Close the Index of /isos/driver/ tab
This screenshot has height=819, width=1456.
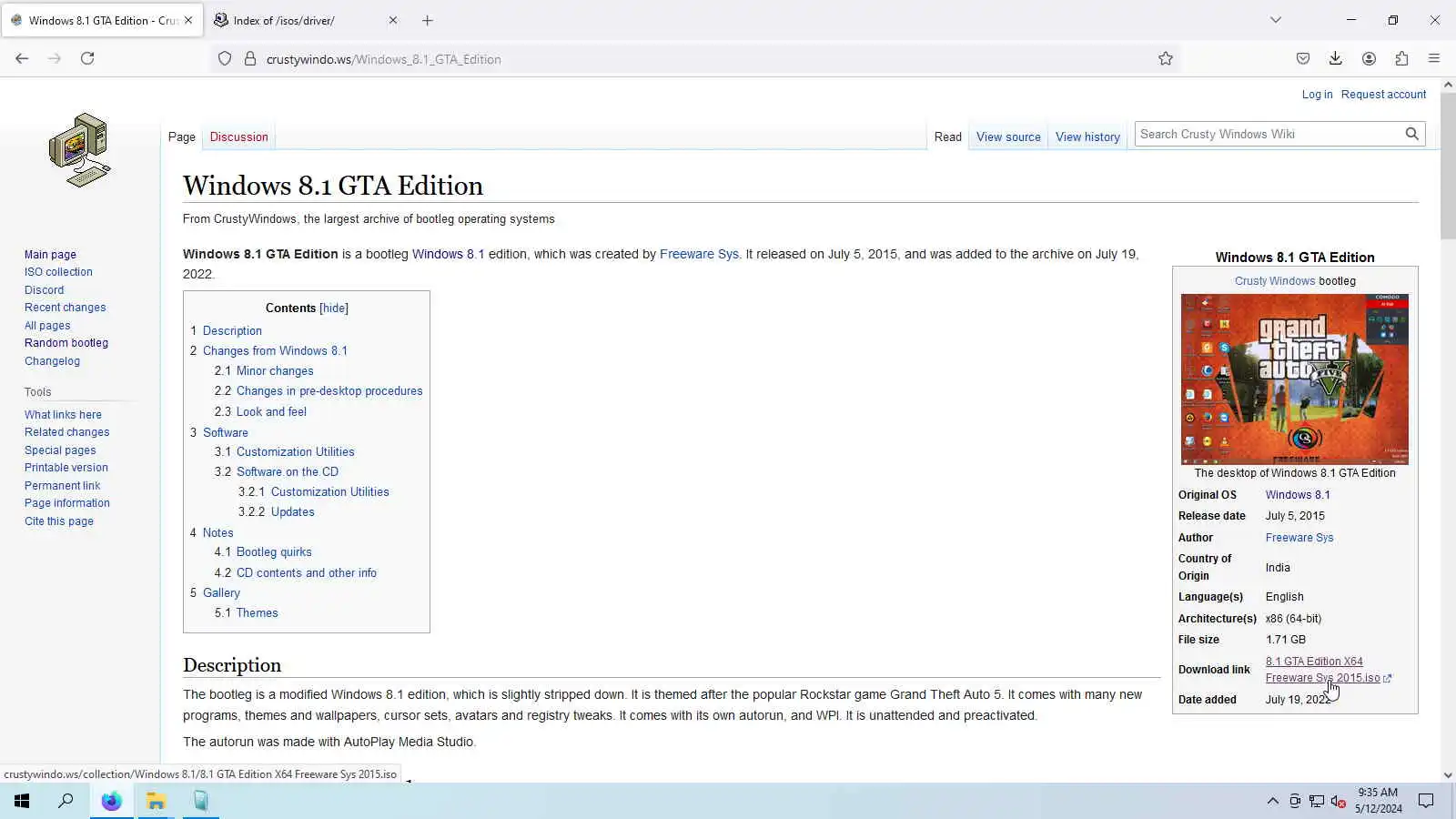(x=393, y=20)
